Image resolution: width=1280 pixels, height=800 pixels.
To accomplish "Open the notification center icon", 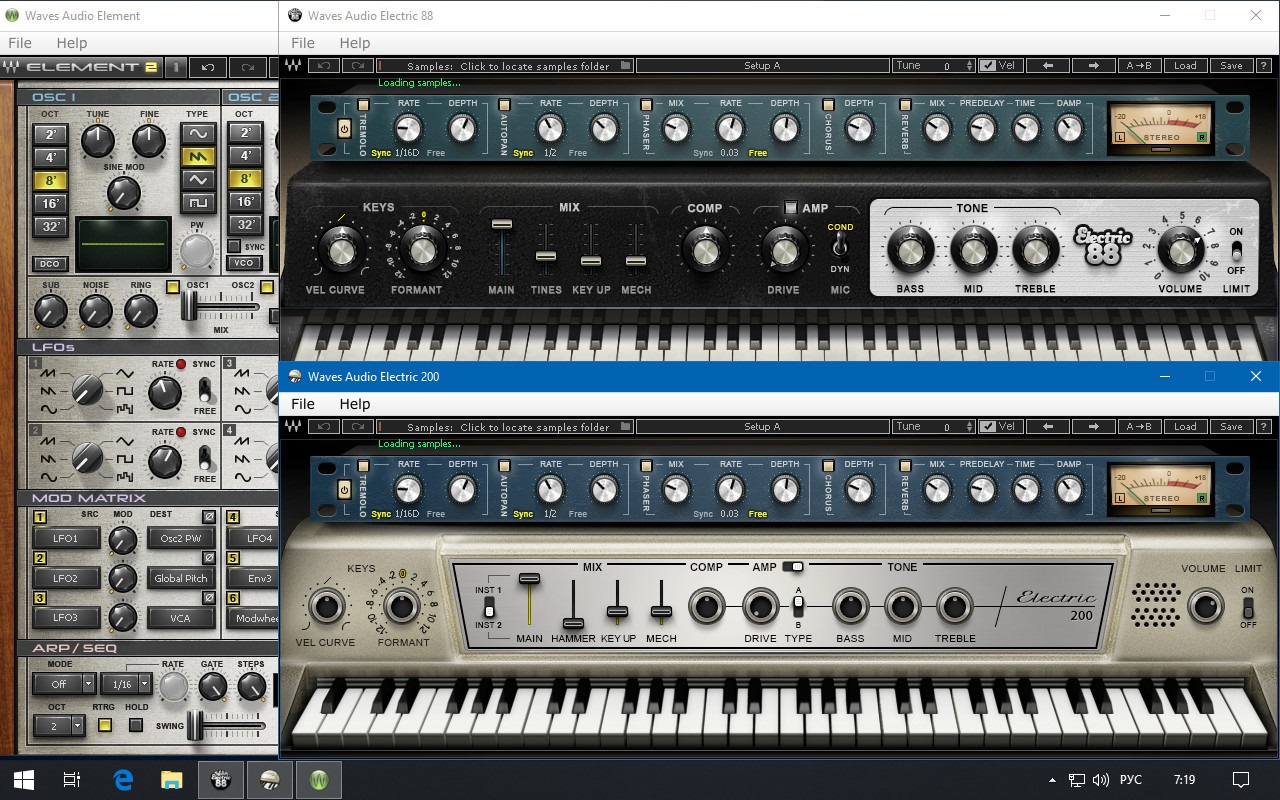I will pos(1241,779).
